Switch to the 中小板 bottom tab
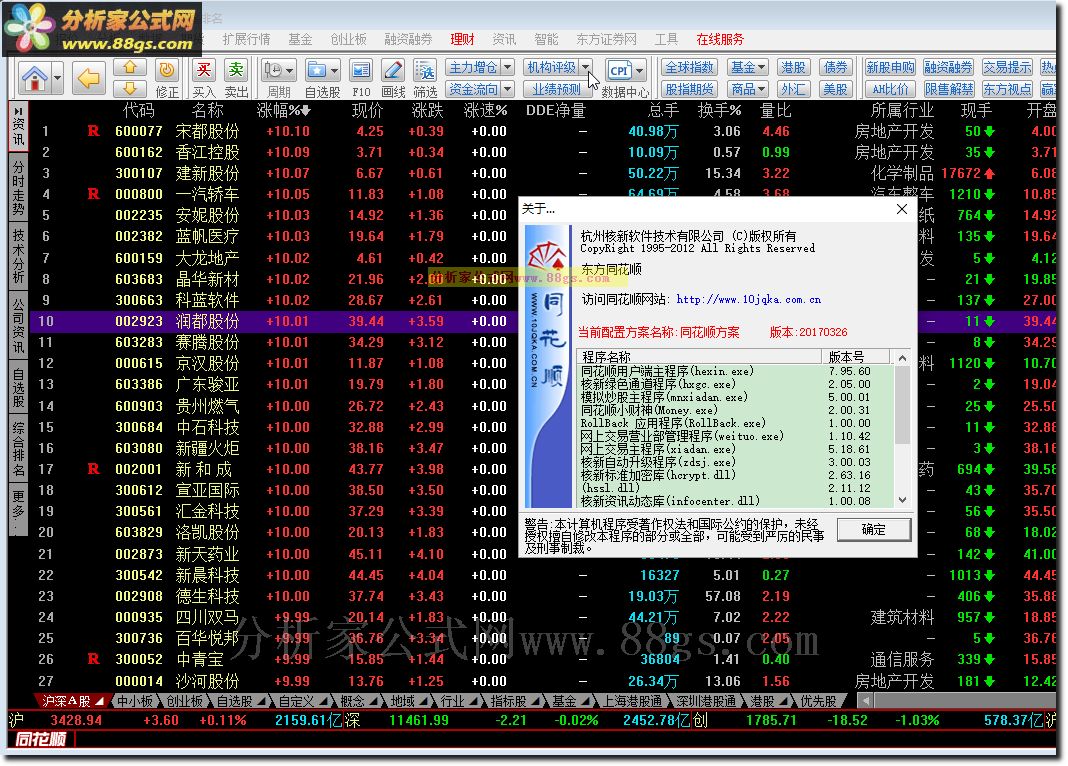Image resolution: width=1068 pixels, height=766 pixels. (134, 701)
